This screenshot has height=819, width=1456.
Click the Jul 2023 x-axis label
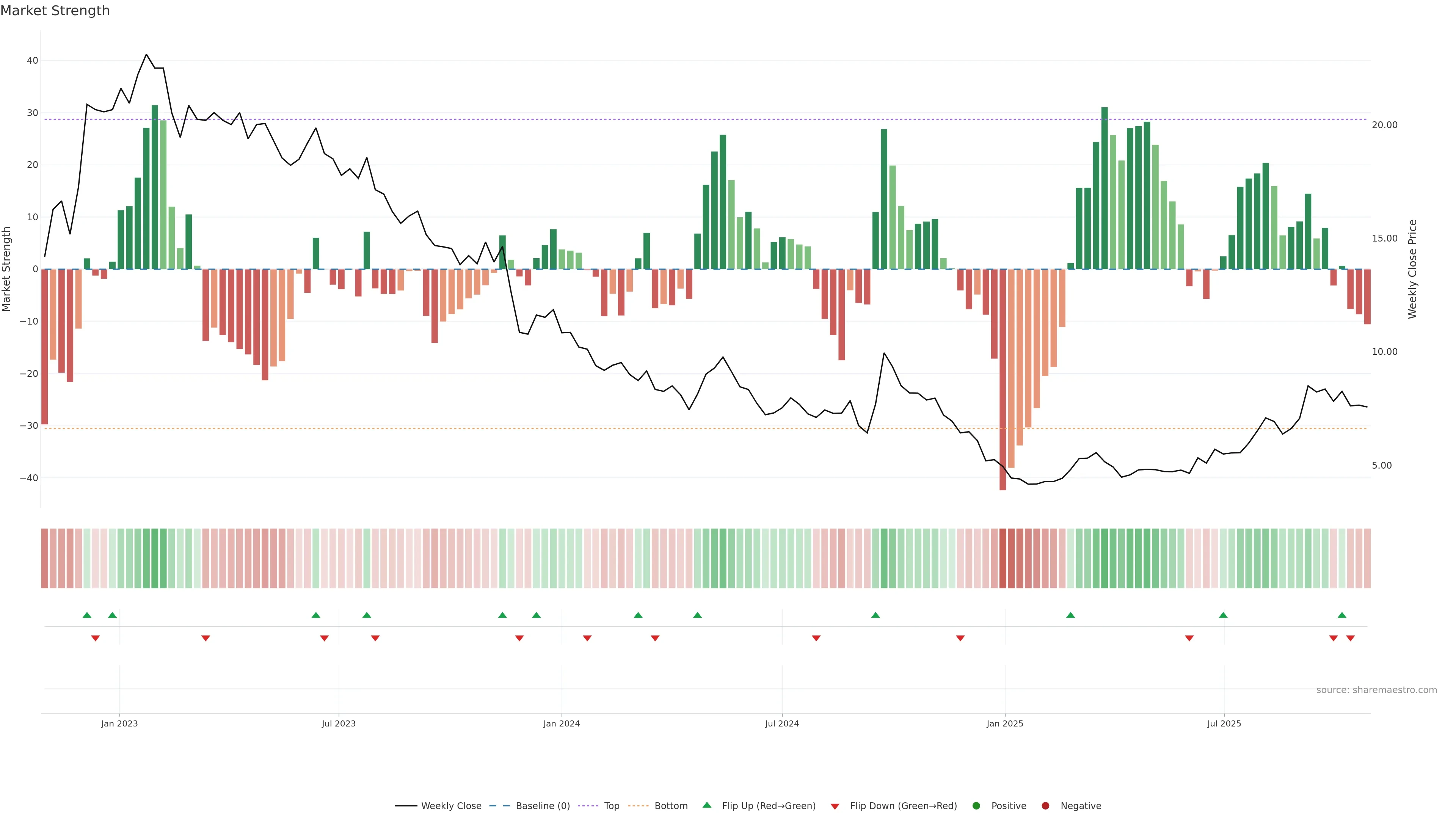point(339,723)
